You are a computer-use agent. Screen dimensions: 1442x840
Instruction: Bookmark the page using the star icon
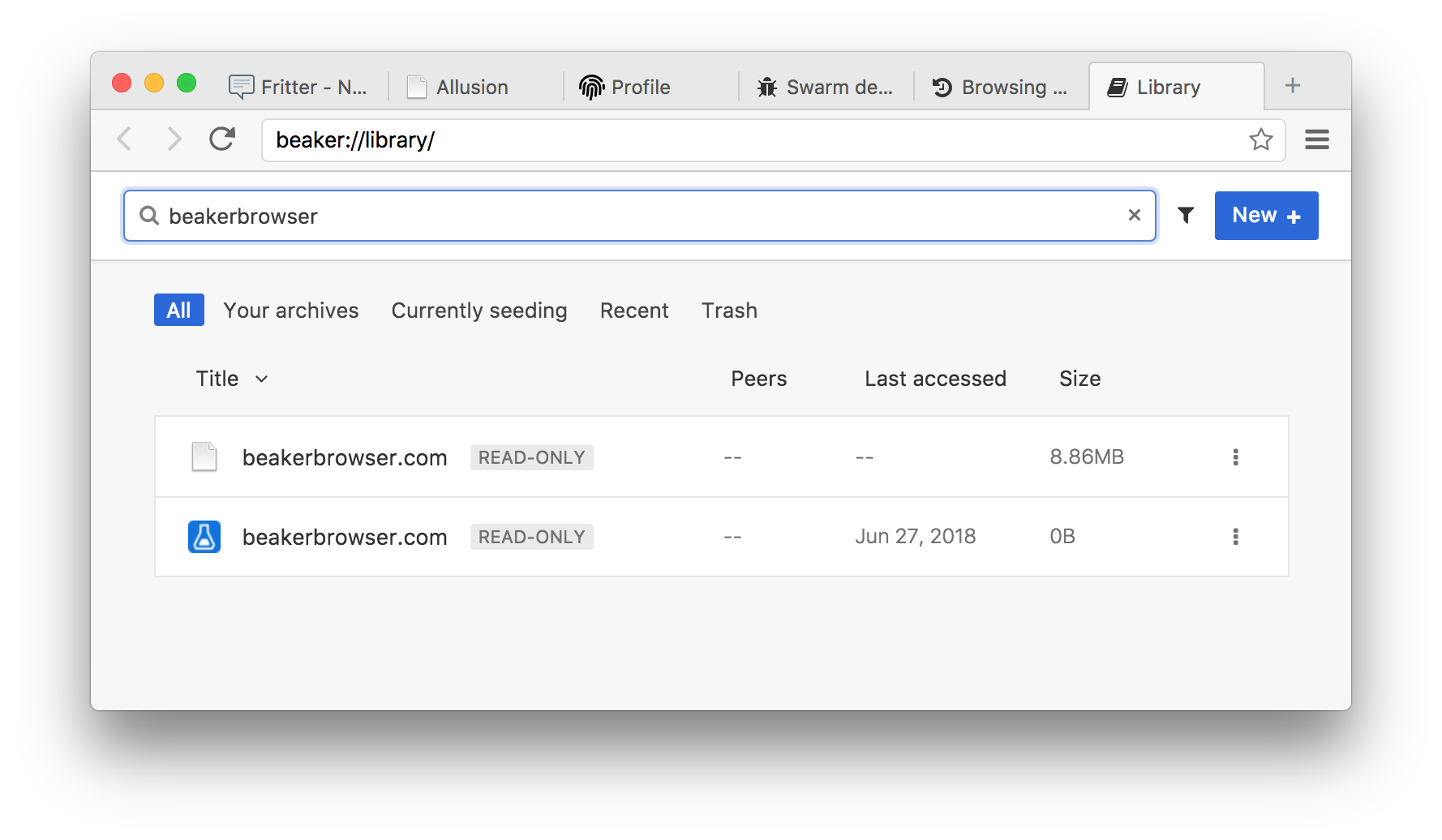click(1261, 139)
